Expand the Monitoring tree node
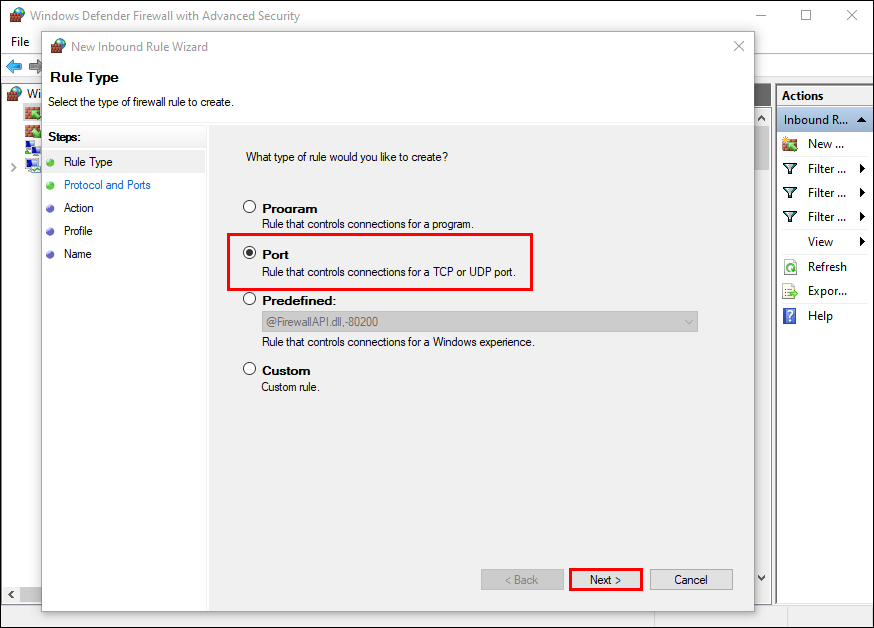This screenshot has height=628, width=874. [x=13, y=167]
